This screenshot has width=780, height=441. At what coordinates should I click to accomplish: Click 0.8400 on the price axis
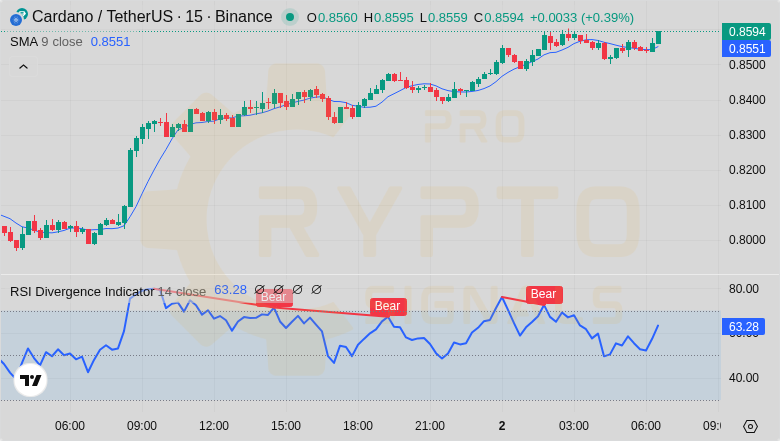tap(747, 100)
